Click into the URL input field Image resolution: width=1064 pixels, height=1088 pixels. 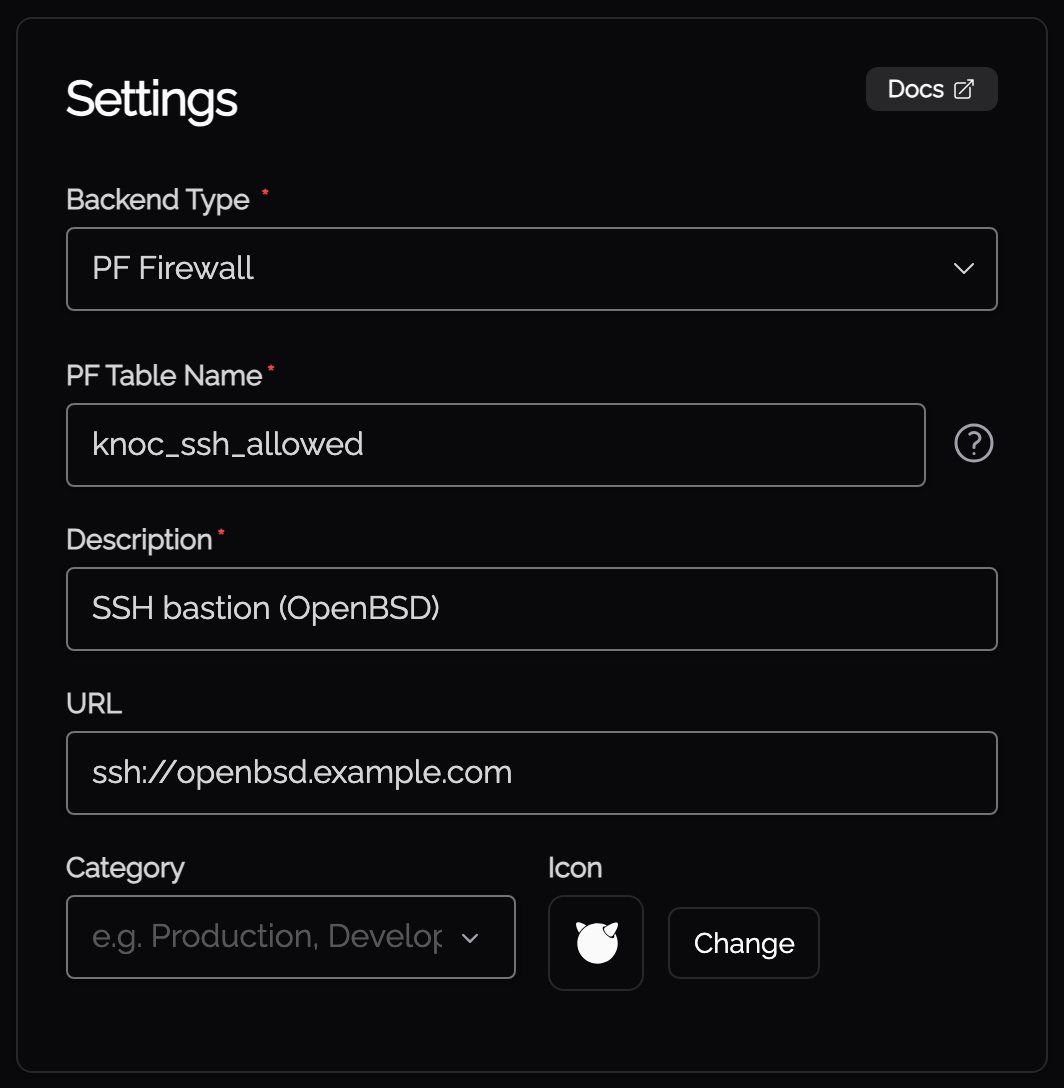click(x=532, y=773)
